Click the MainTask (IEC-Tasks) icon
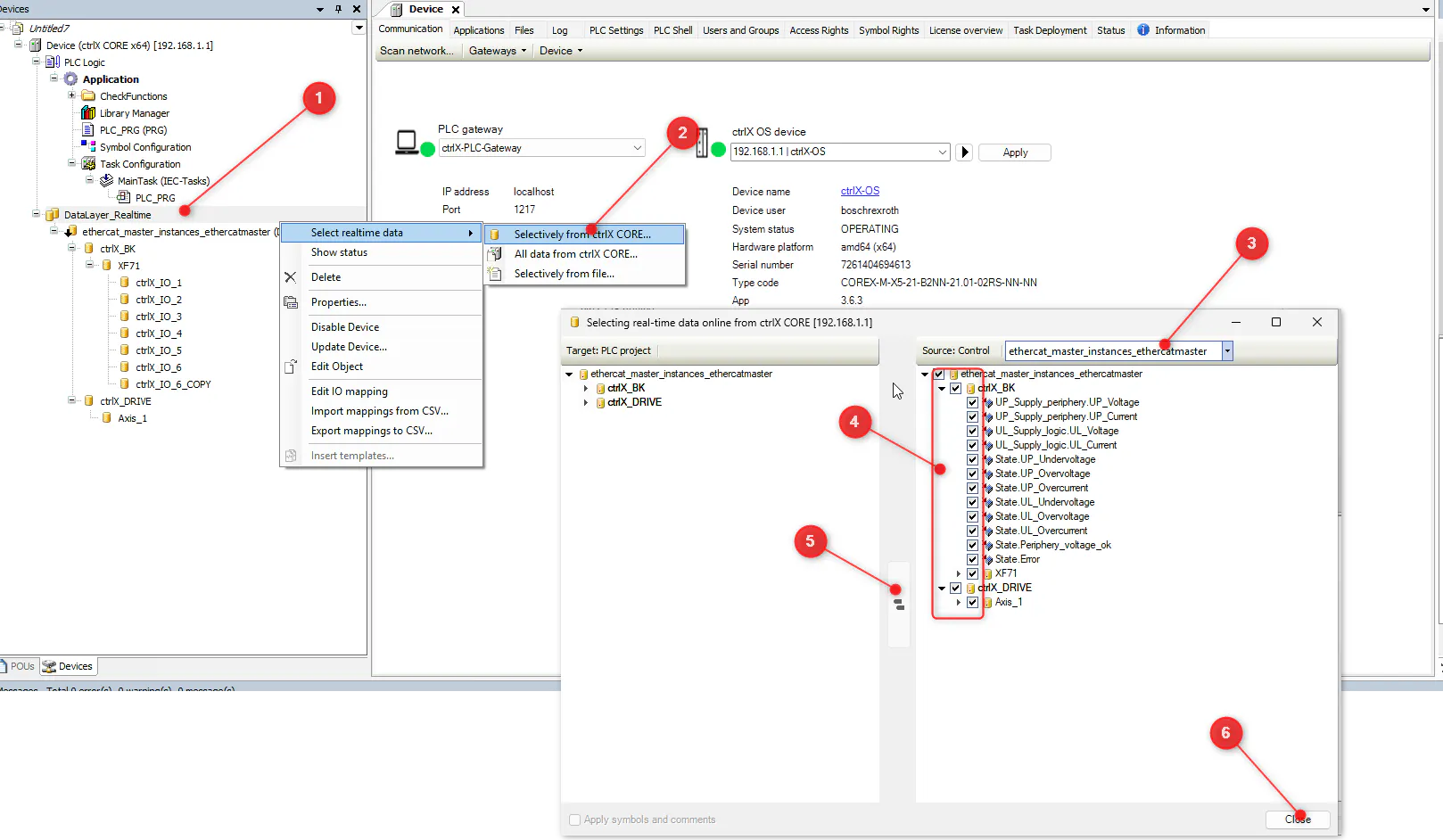Image resolution: width=1443 pixels, height=840 pixels. point(106,180)
